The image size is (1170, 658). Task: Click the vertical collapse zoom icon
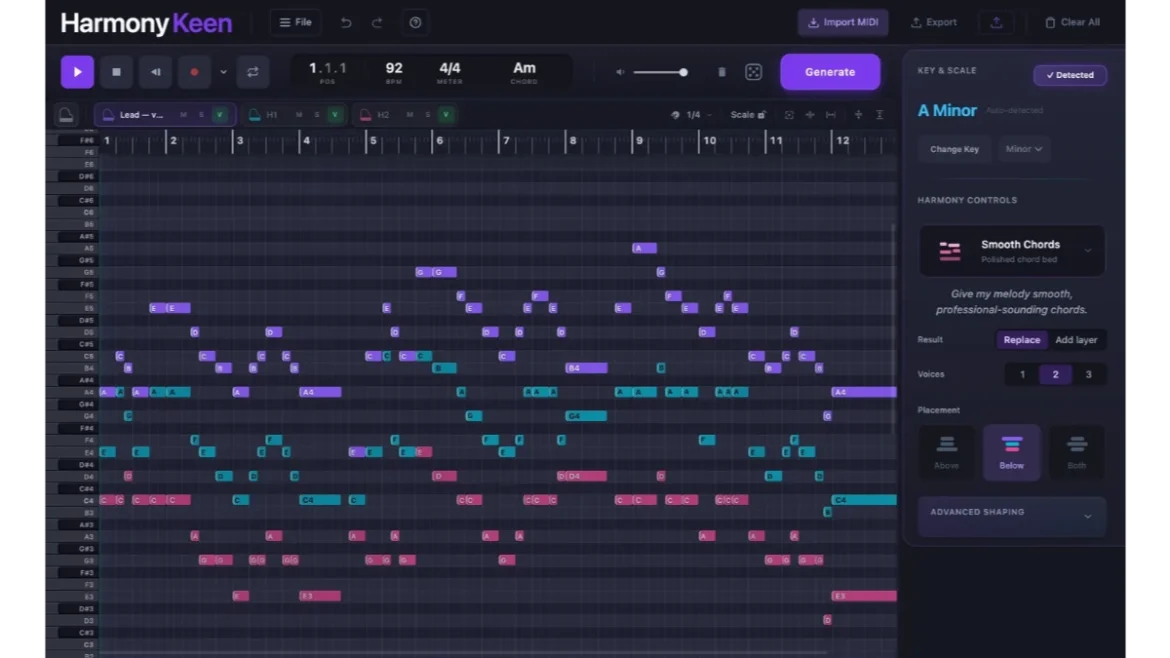coord(858,115)
